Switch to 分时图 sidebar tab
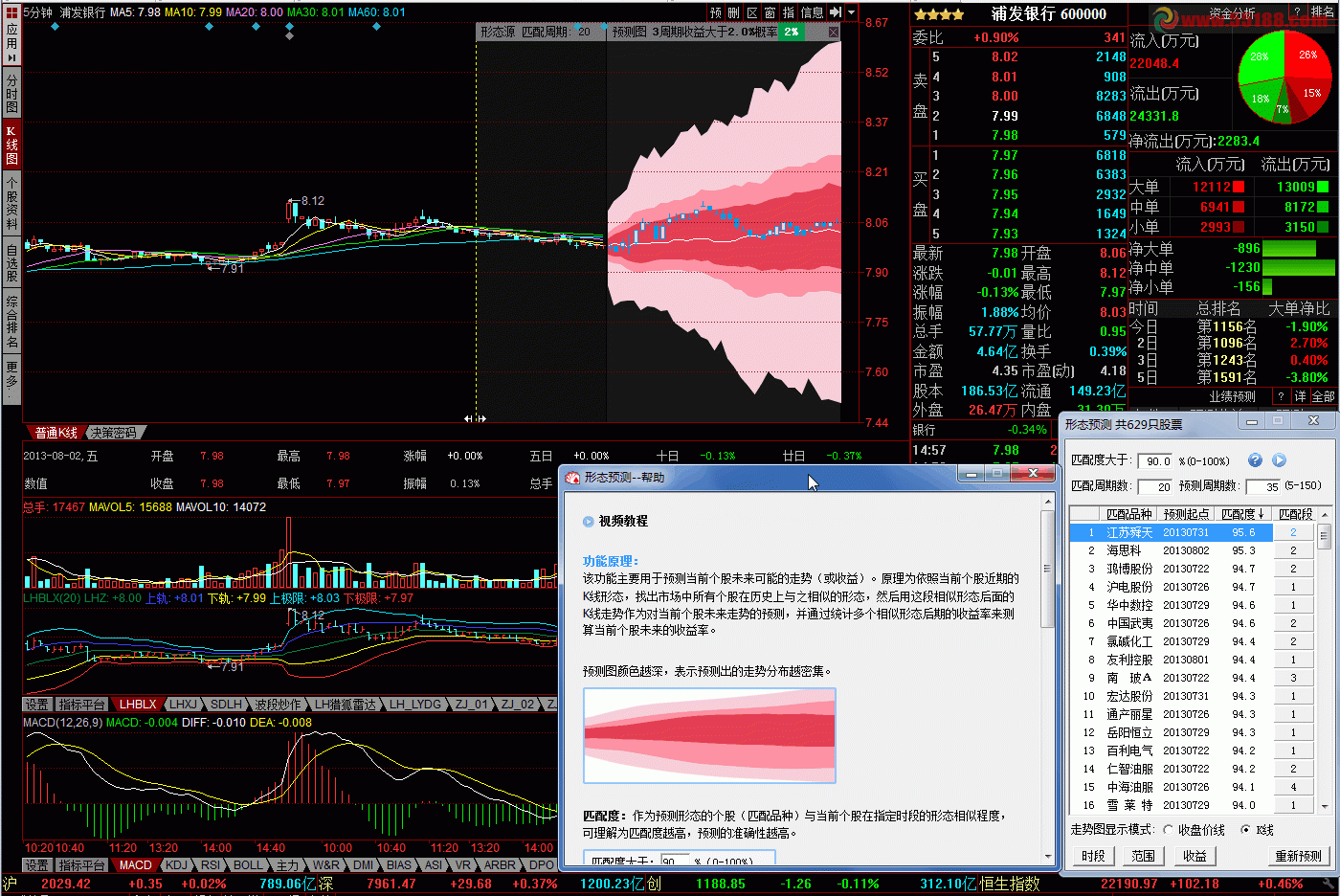The height and width of the screenshot is (896, 1340). (11, 93)
